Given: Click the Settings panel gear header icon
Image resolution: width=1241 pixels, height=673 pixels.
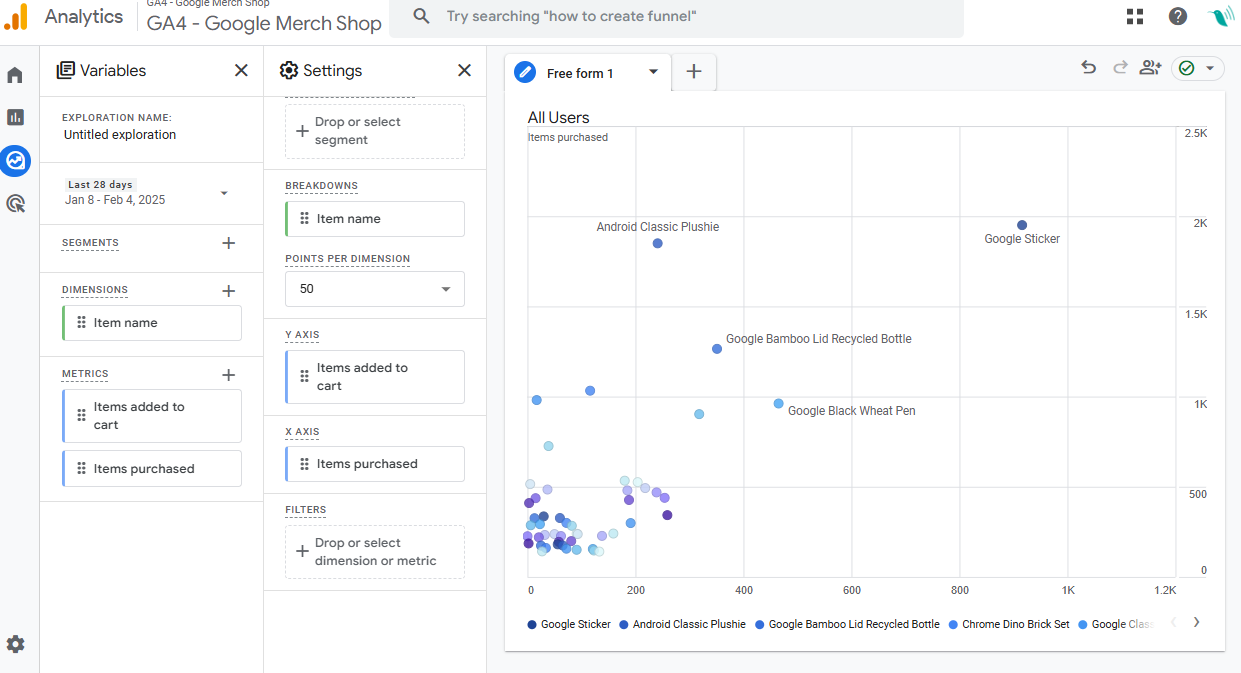Looking at the screenshot, I should pos(289,70).
